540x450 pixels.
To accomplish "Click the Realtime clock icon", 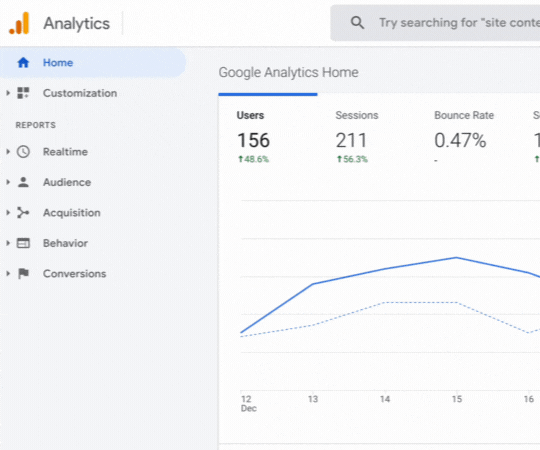I will click(x=23, y=152).
